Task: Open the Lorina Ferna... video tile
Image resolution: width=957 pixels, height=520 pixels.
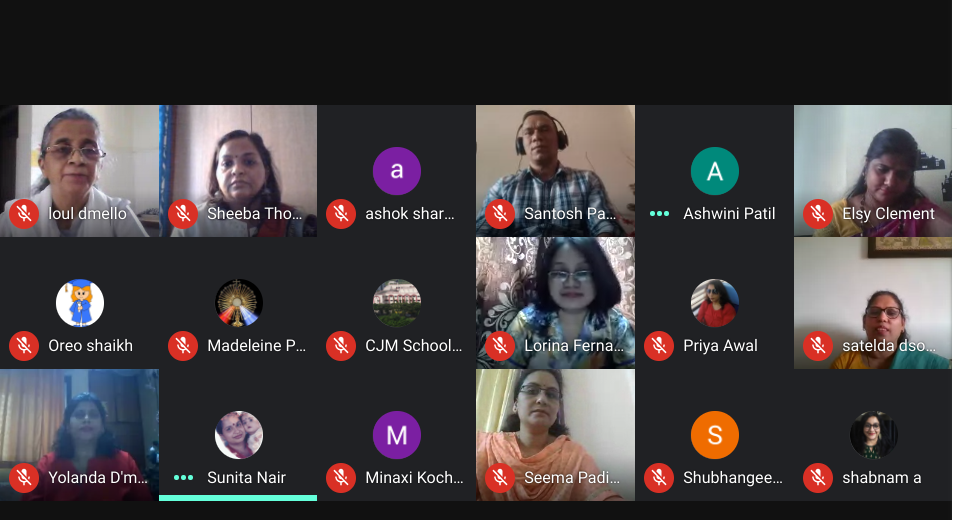Action: (x=555, y=303)
